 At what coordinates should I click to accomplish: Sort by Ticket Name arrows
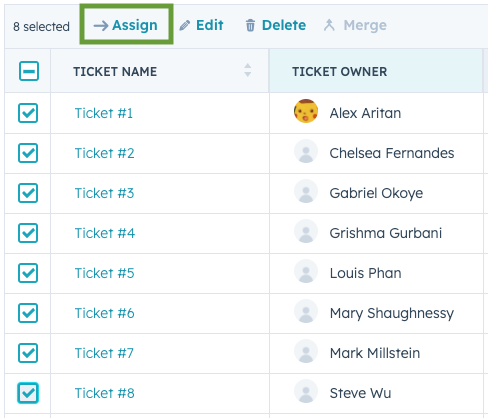[x=247, y=70]
